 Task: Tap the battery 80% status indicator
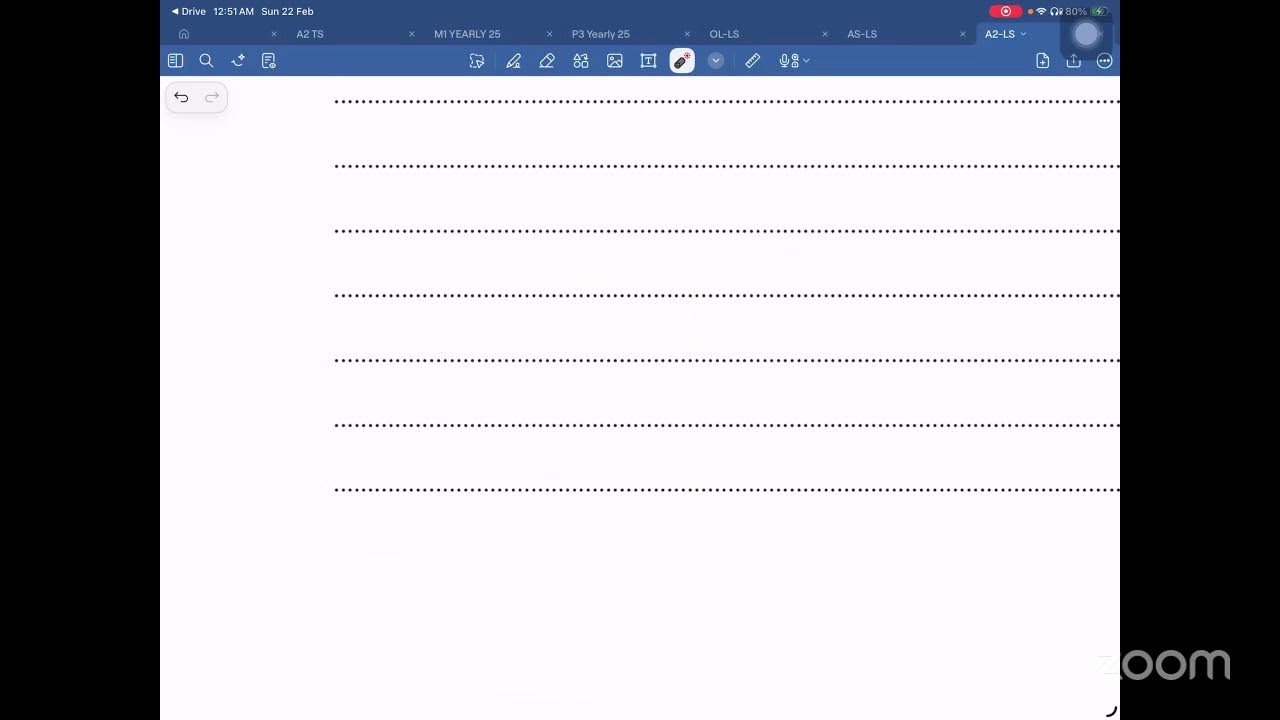1086,11
